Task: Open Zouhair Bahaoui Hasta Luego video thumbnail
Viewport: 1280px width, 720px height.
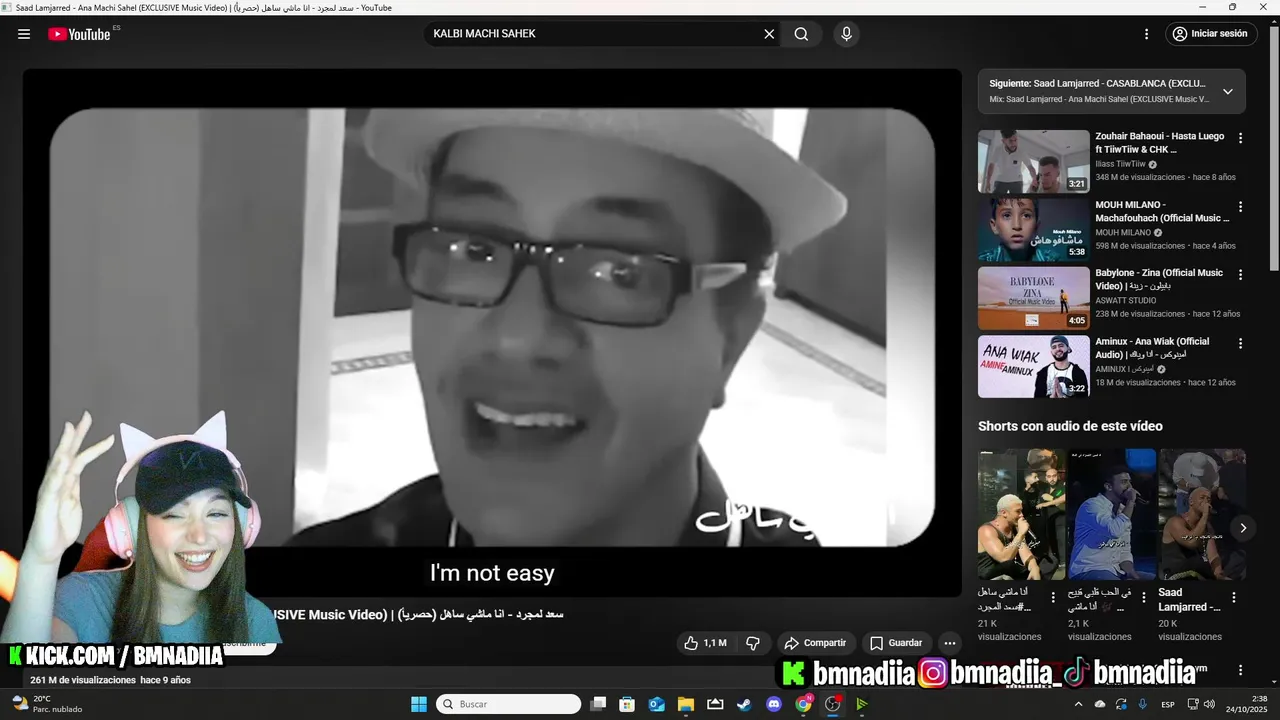Action: tap(1033, 161)
